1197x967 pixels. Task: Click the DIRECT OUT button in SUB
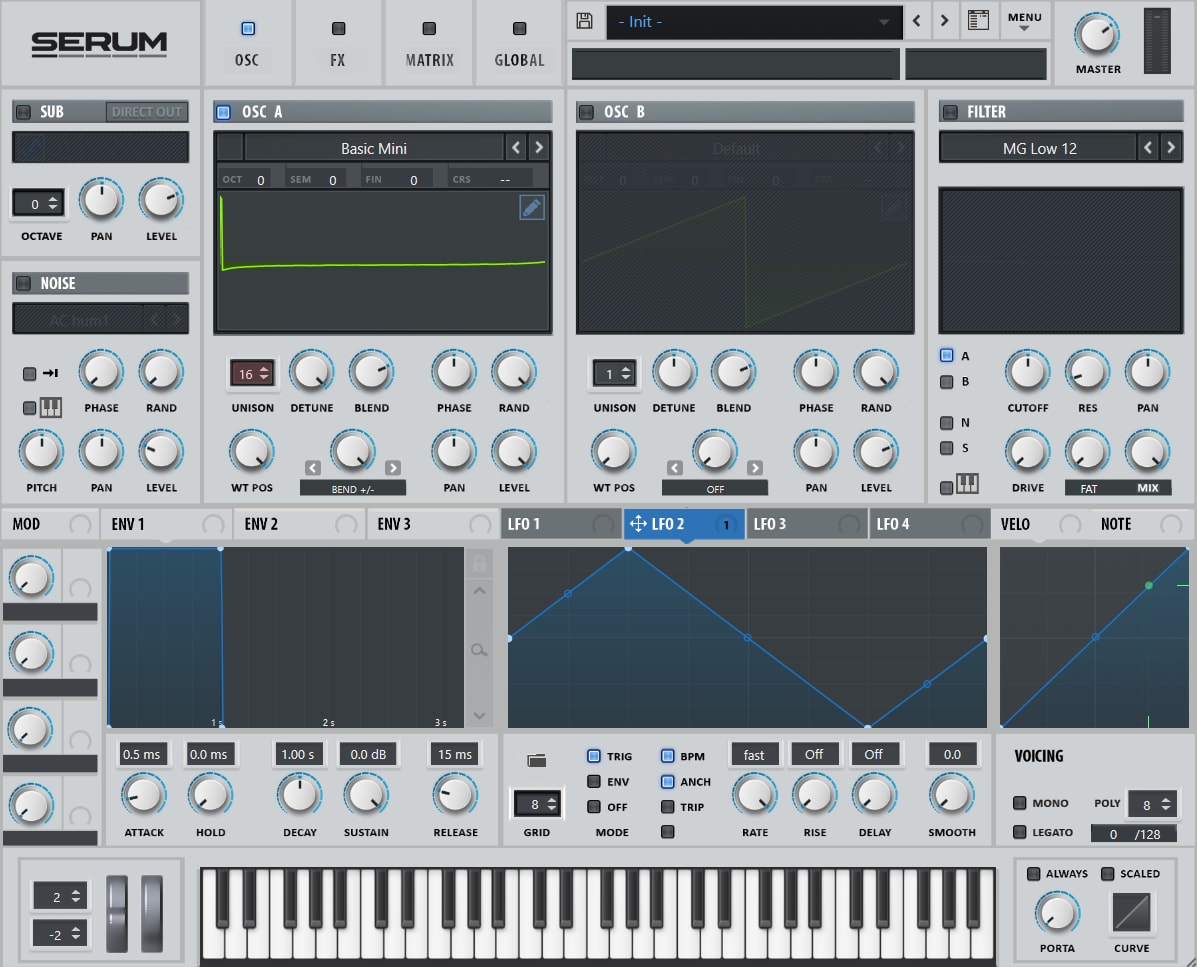147,112
